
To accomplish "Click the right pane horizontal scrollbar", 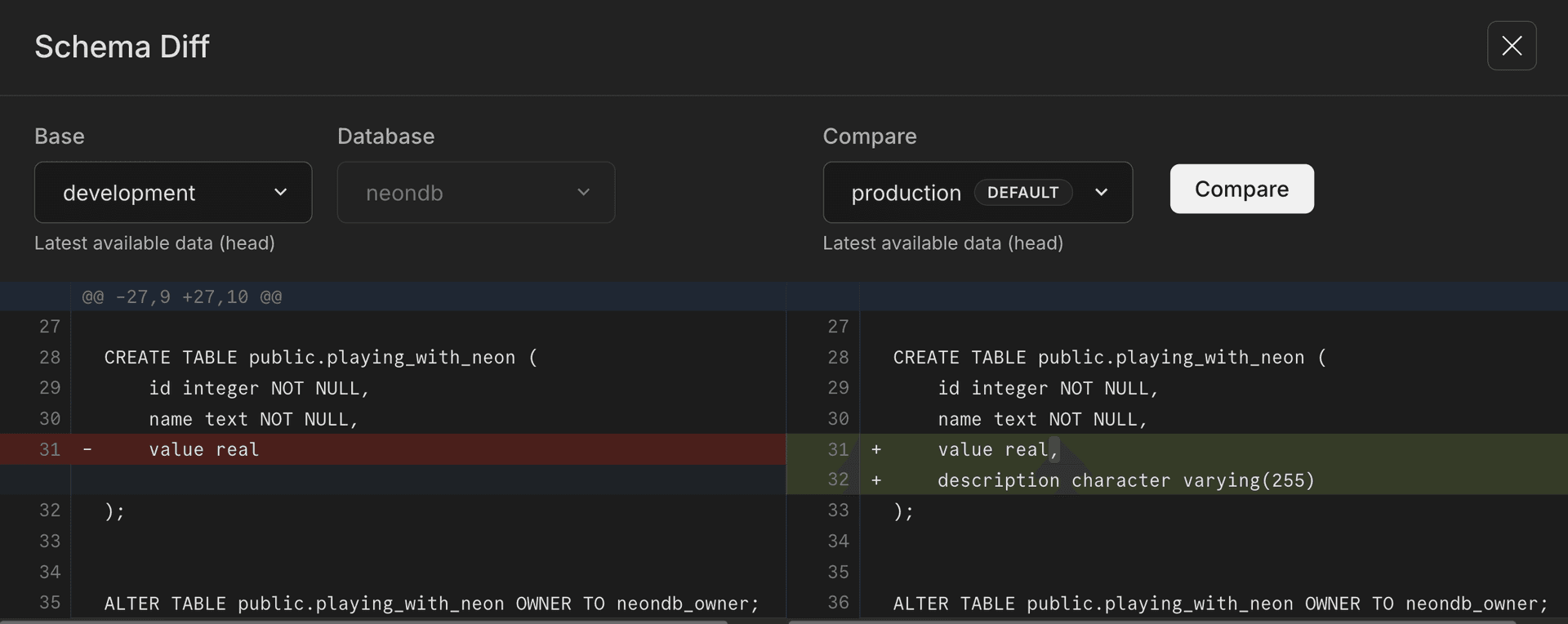I will 1151,622.
